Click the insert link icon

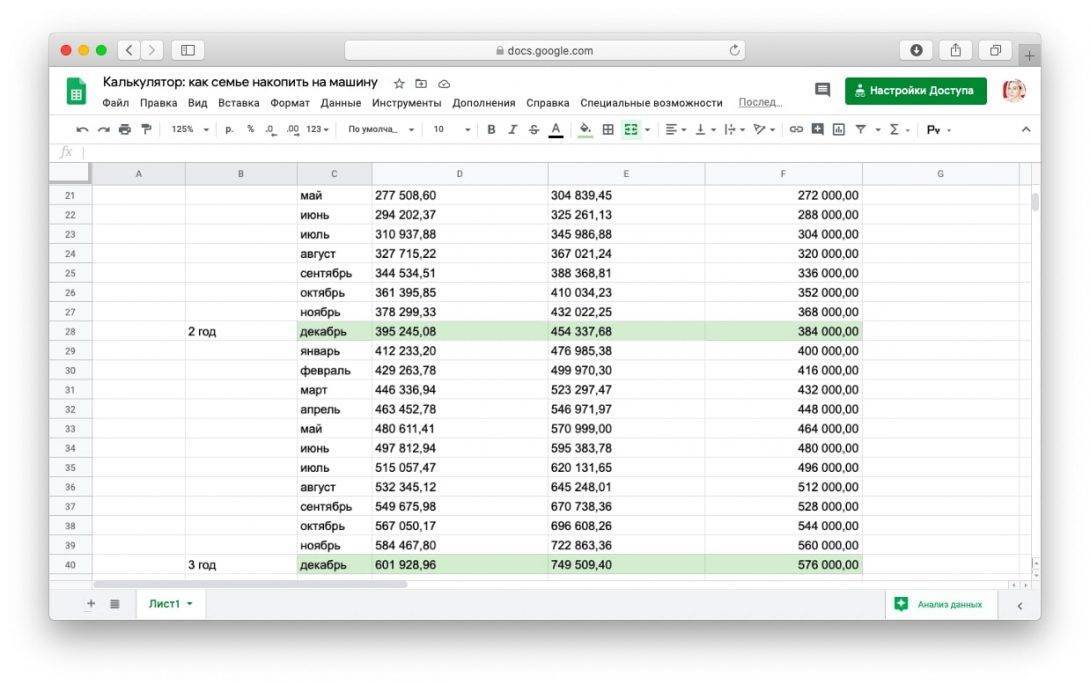[796, 129]
